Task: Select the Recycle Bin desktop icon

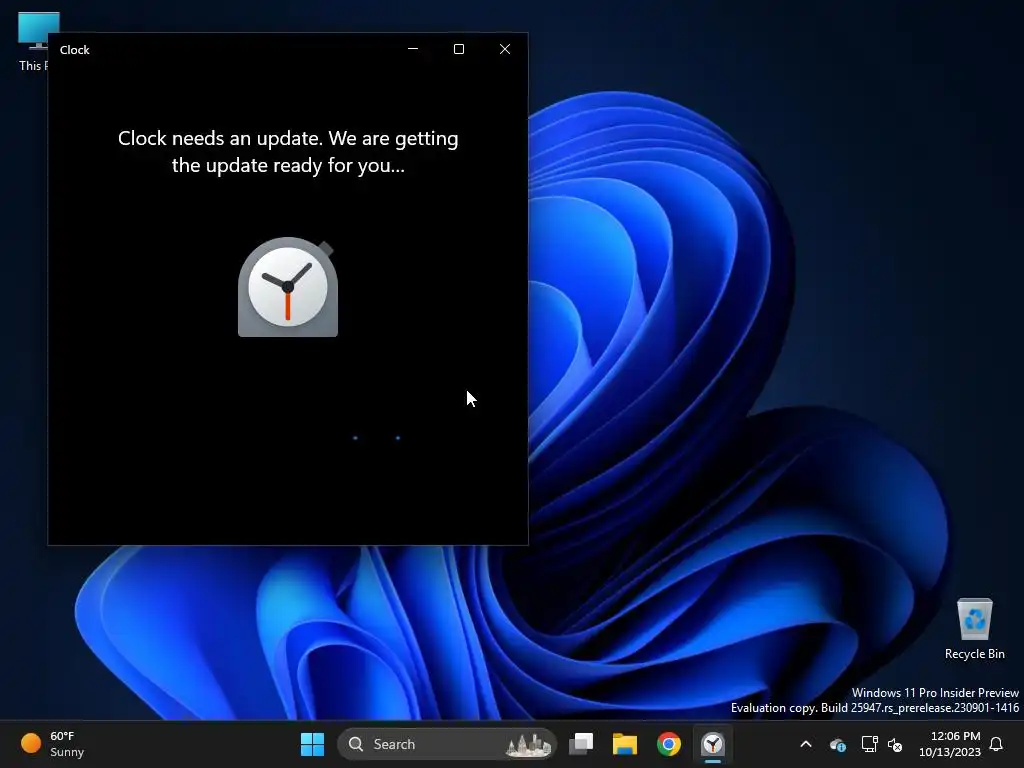Action: [x=974, y=629]
